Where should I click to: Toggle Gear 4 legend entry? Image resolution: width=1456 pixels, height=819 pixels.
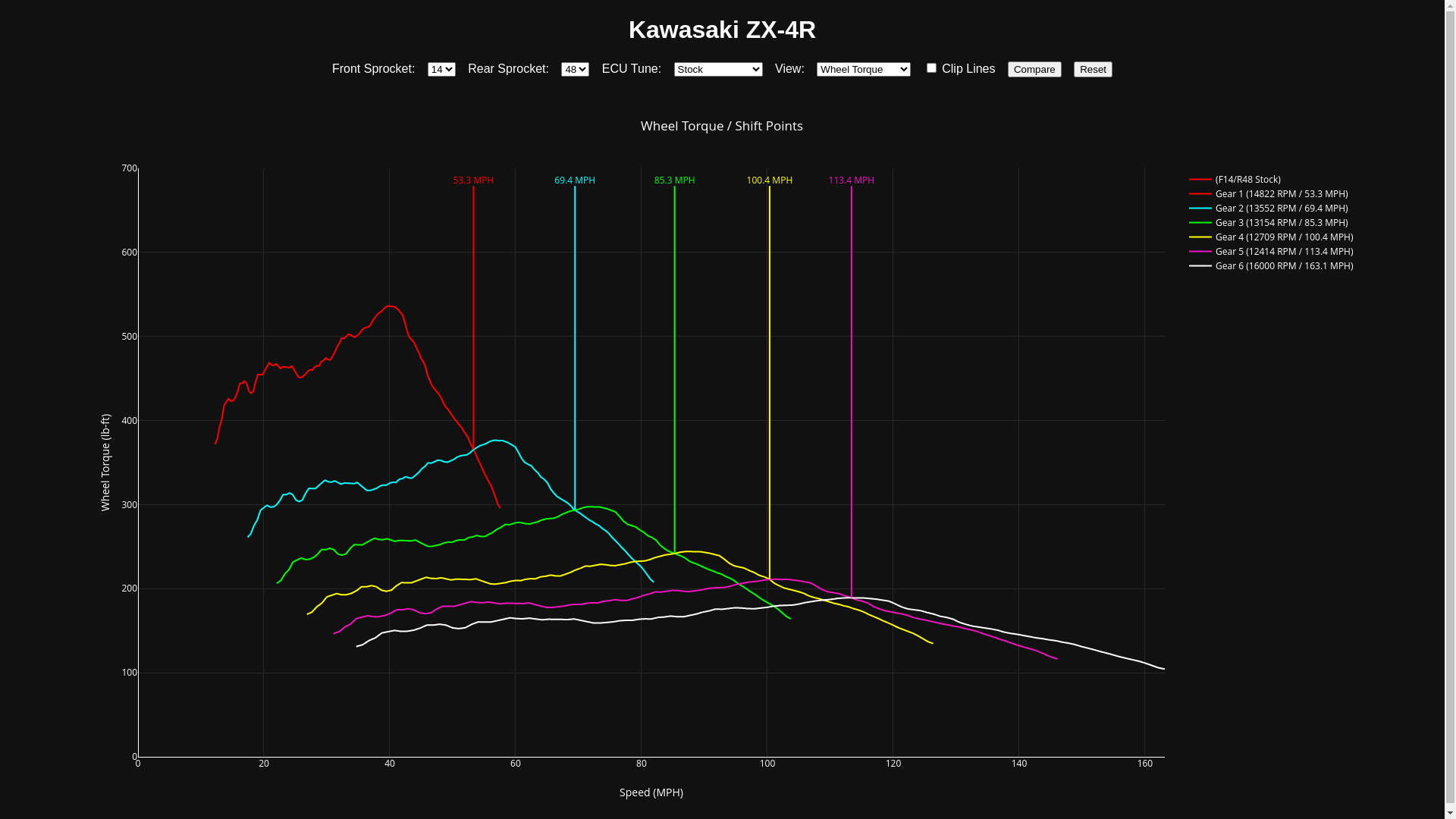click(1284, 237)
